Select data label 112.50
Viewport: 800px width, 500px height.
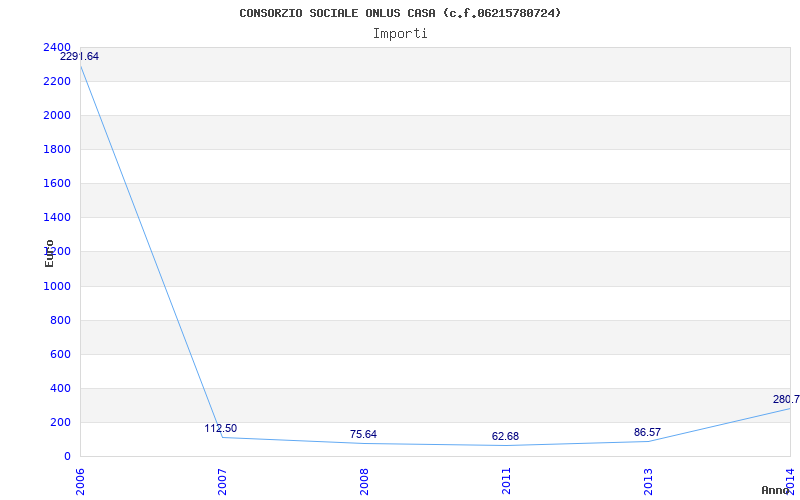click(x=220, y=429)
